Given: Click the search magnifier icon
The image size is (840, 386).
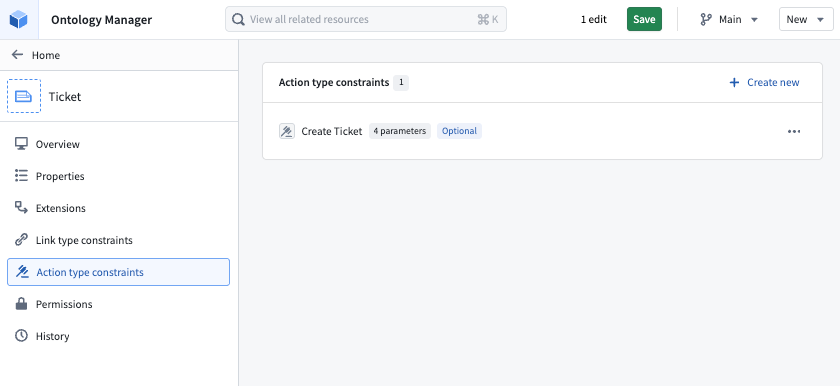Looking at the screenshot, I should tap(238, 19).
